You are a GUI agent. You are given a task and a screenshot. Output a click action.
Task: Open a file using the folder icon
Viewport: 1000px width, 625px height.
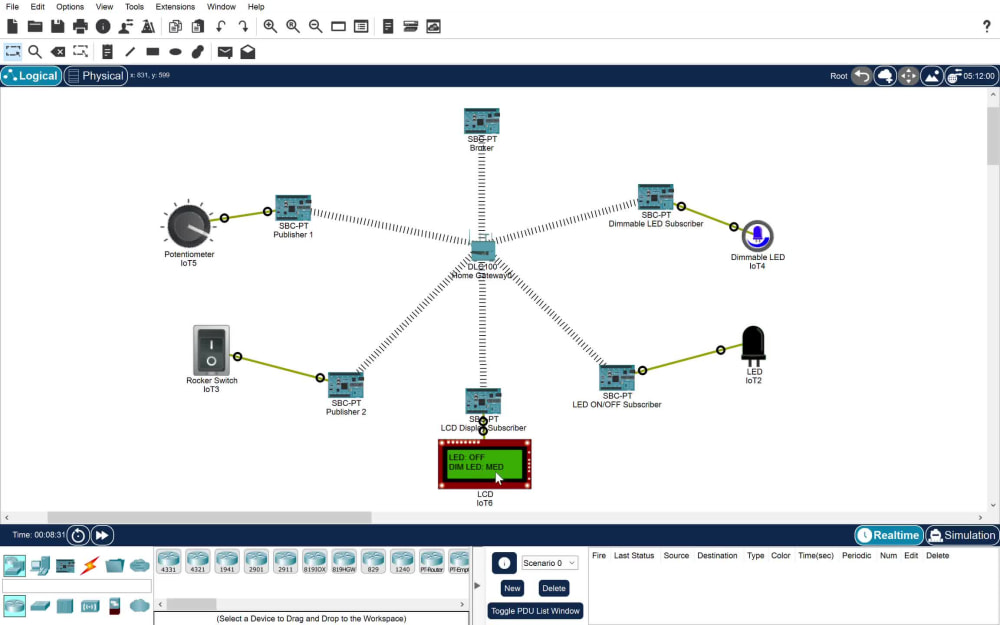34,26
